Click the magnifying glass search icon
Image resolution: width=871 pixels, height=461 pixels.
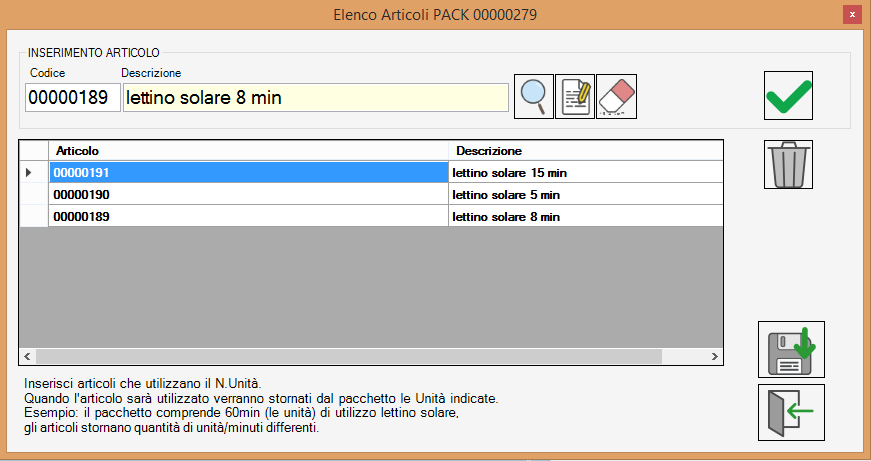(534, 96)
